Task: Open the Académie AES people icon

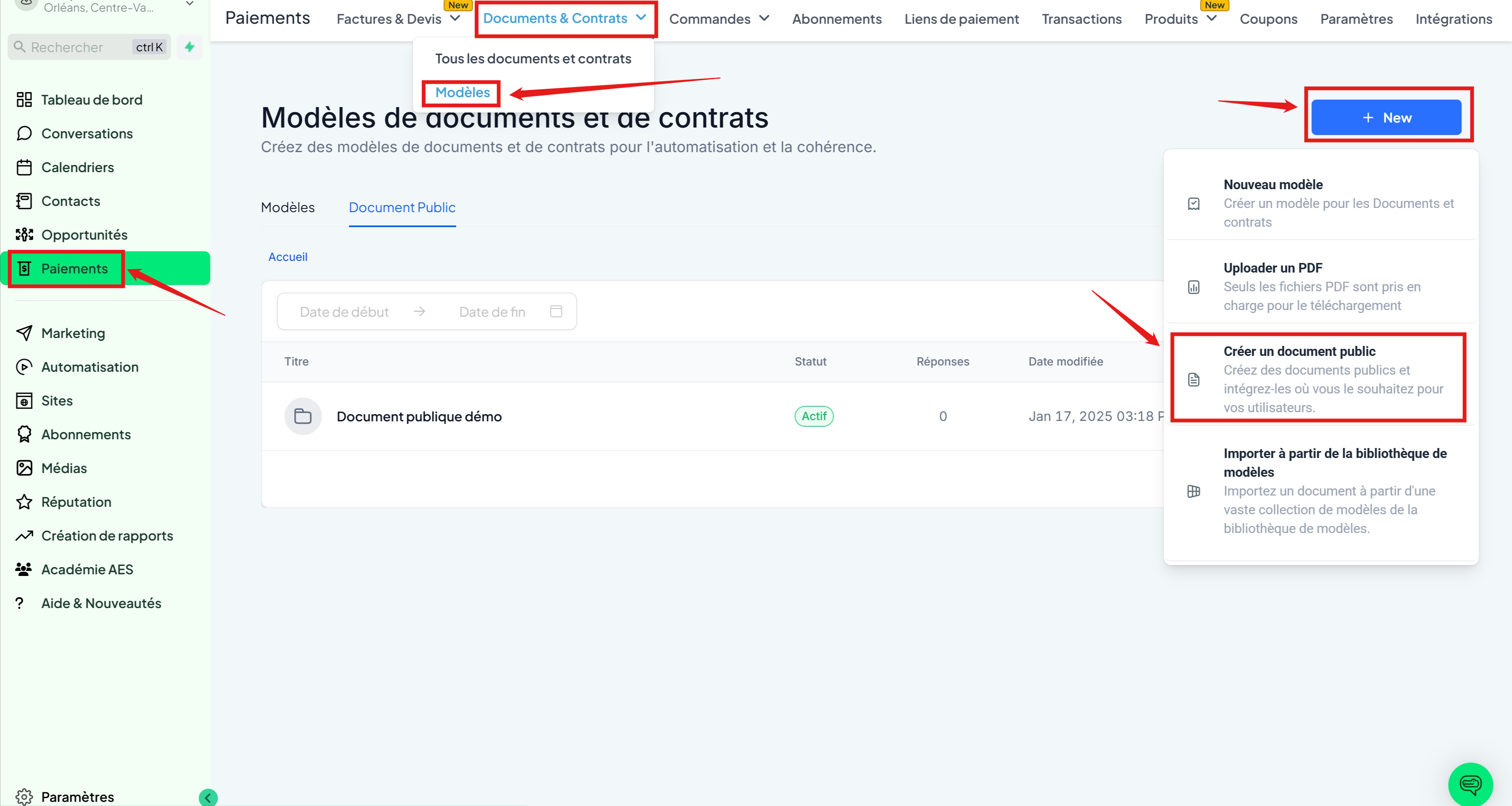Action: tap(24, 570)
